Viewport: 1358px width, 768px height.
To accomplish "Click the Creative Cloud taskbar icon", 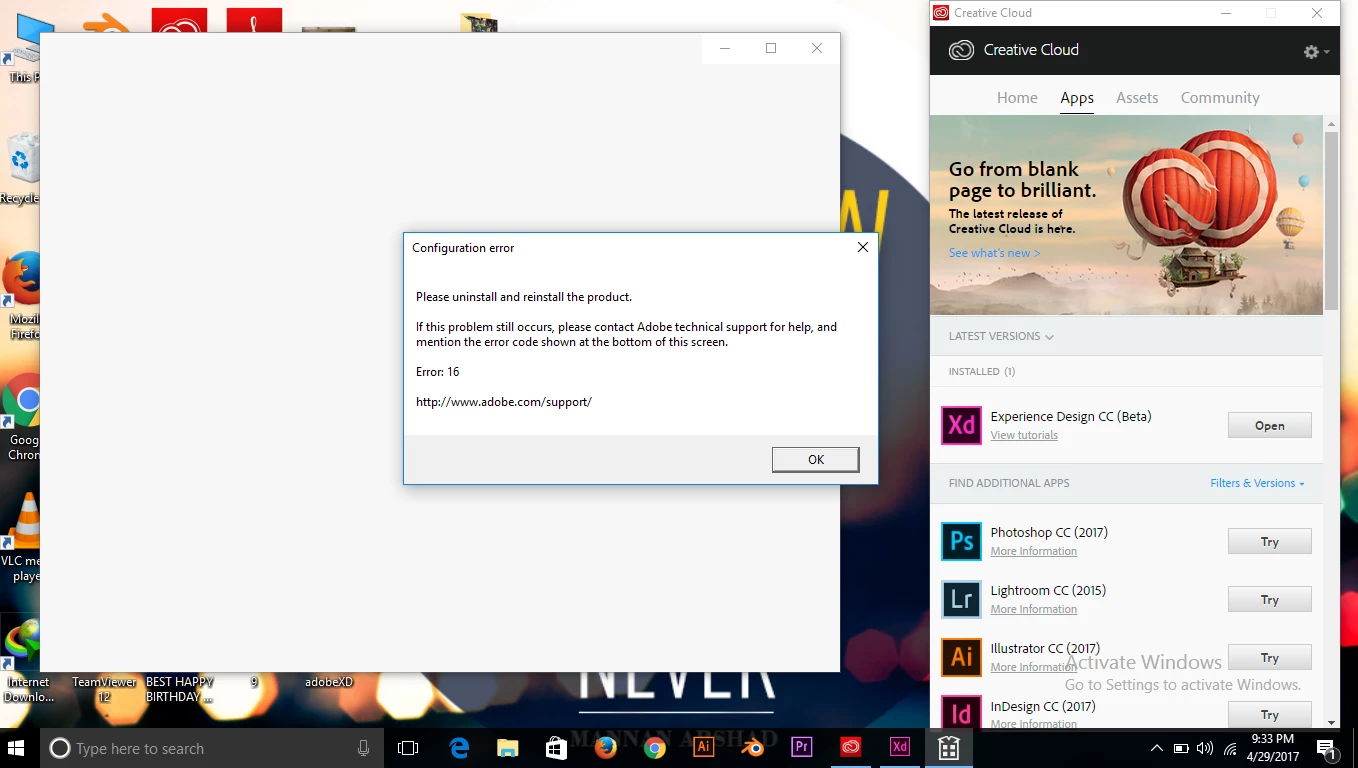I will 850,747.
